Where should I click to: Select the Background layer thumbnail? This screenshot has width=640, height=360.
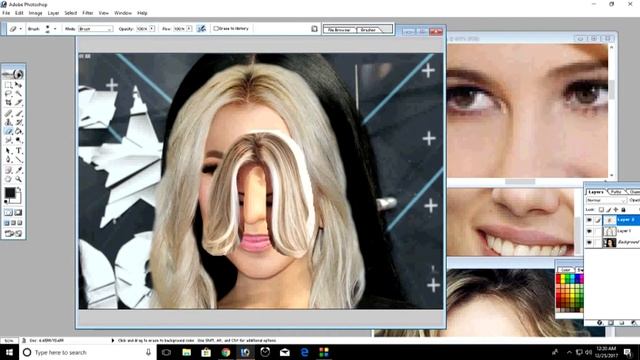[x=609, y=242]
